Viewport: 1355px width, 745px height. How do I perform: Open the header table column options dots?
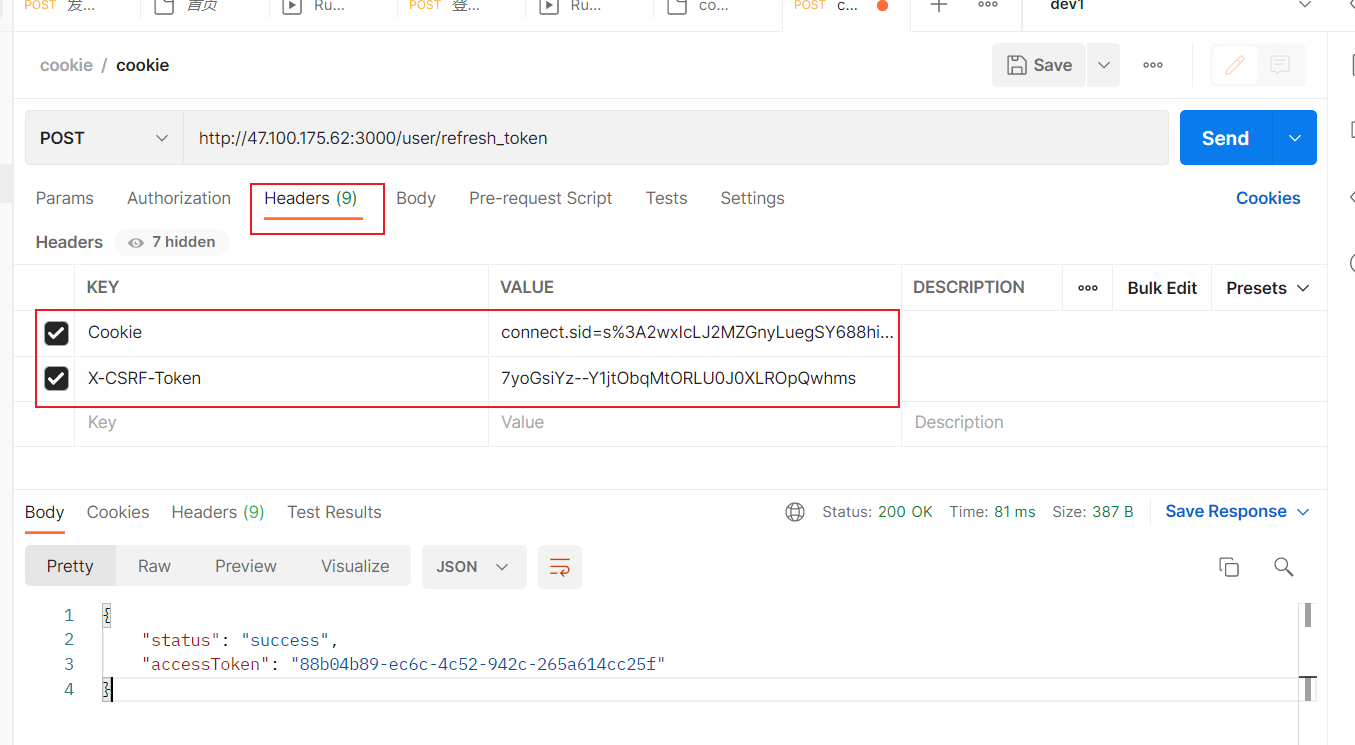coord(1088,288)
